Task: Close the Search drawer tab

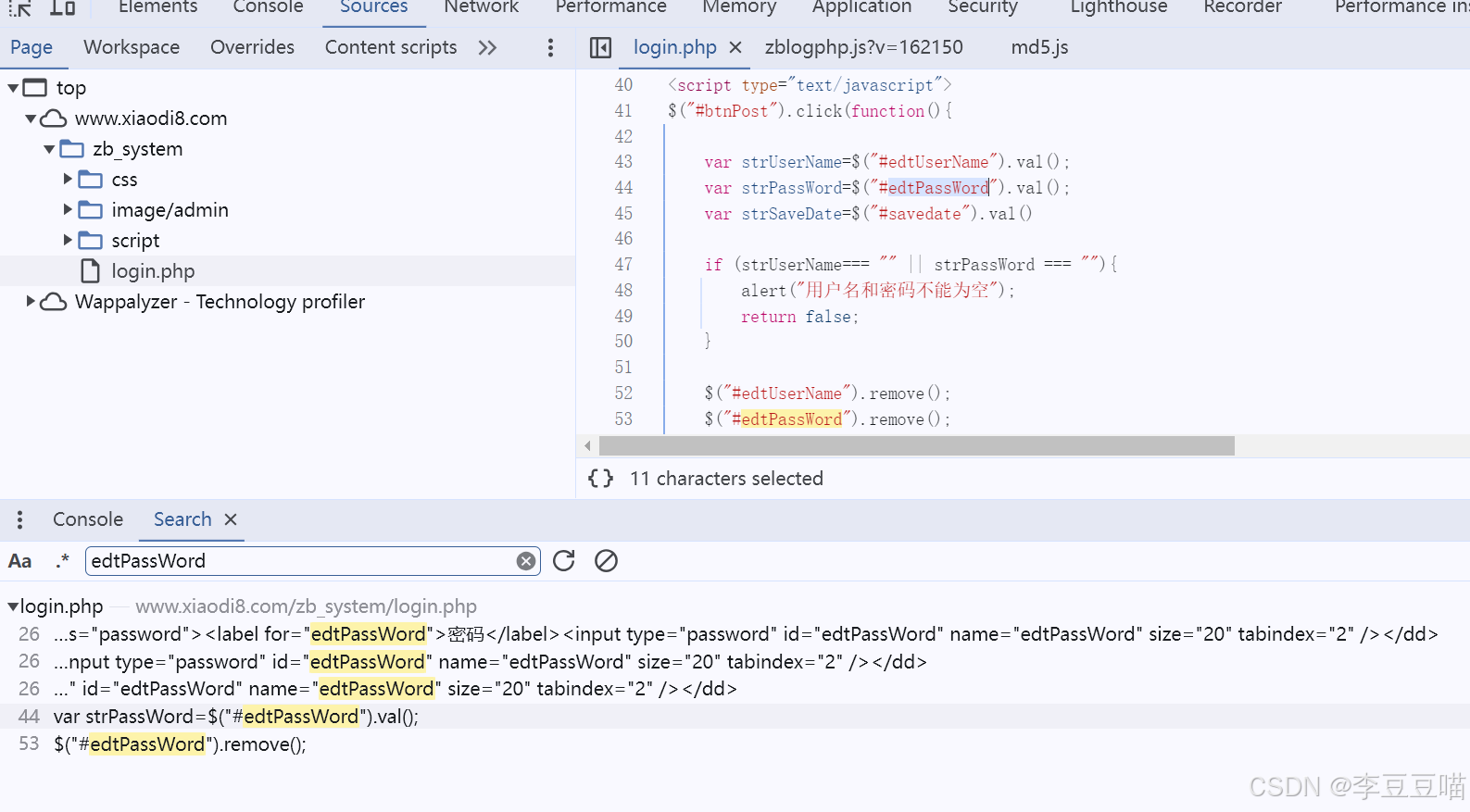Action: (231, 519)
